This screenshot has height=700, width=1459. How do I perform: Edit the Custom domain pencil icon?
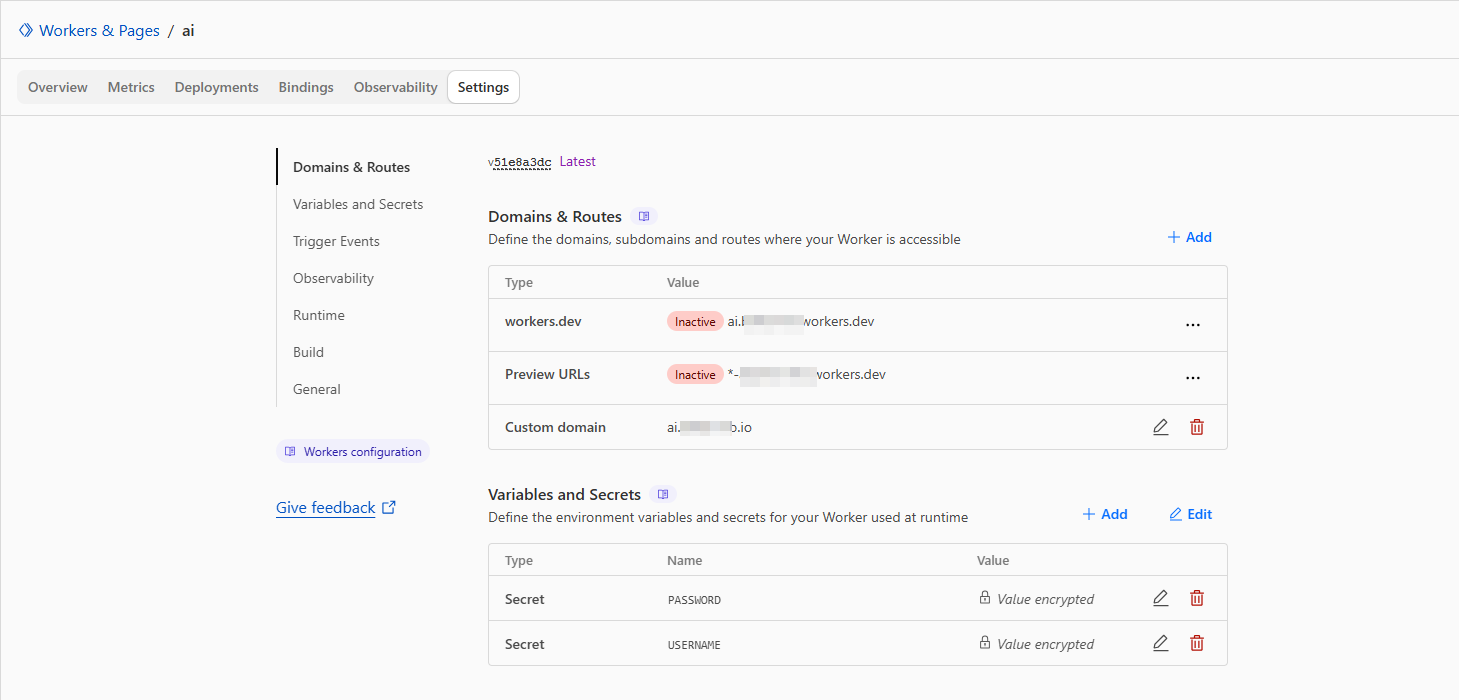coord(1160,427)
